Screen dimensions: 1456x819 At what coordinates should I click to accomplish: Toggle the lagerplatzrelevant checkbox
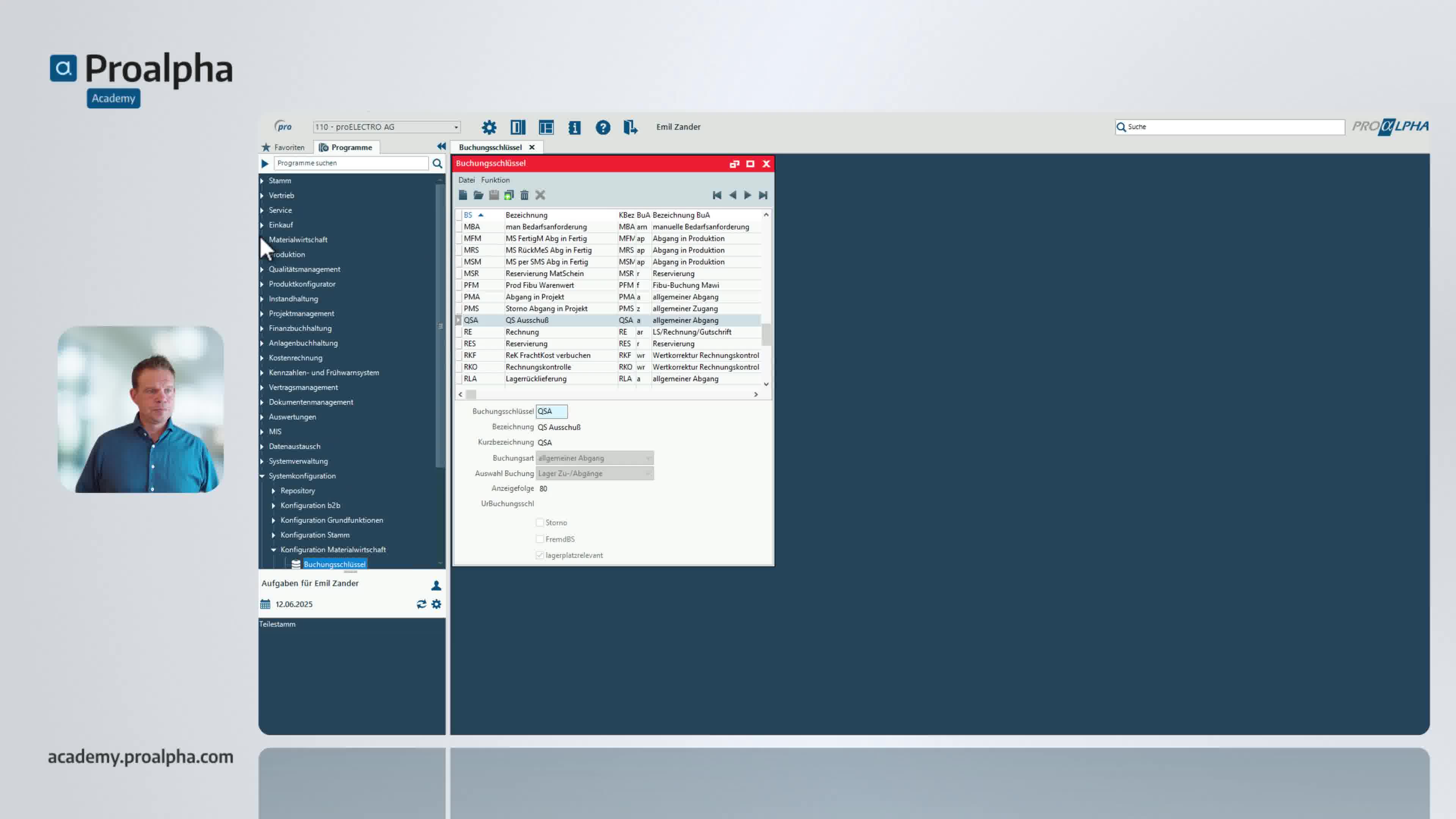pos(540,555)
